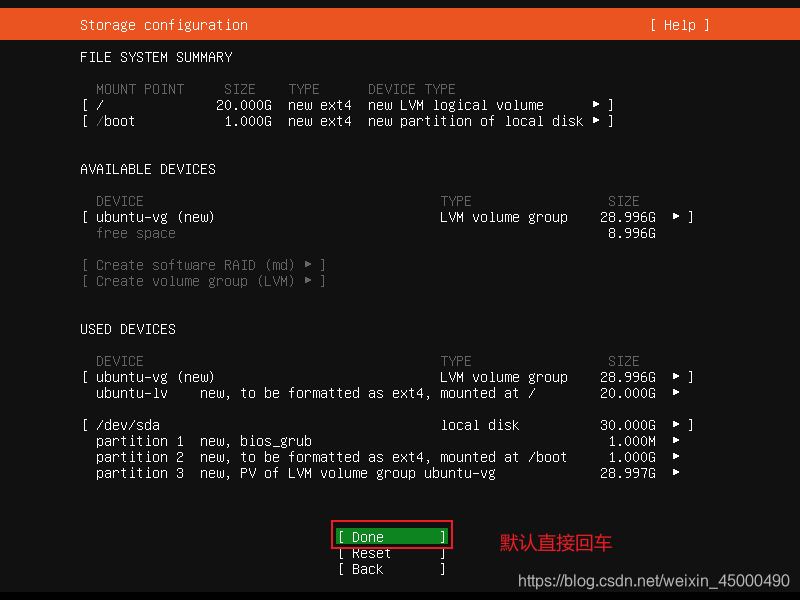Select the / mount point row
800x600 pixels.
pyautogui.click(x=347, y=105)
